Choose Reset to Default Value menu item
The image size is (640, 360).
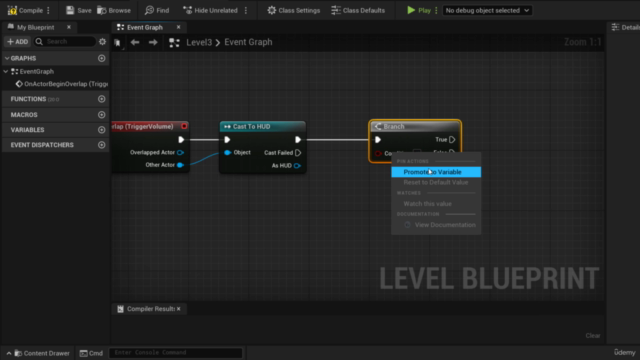(x=436, y=182)
